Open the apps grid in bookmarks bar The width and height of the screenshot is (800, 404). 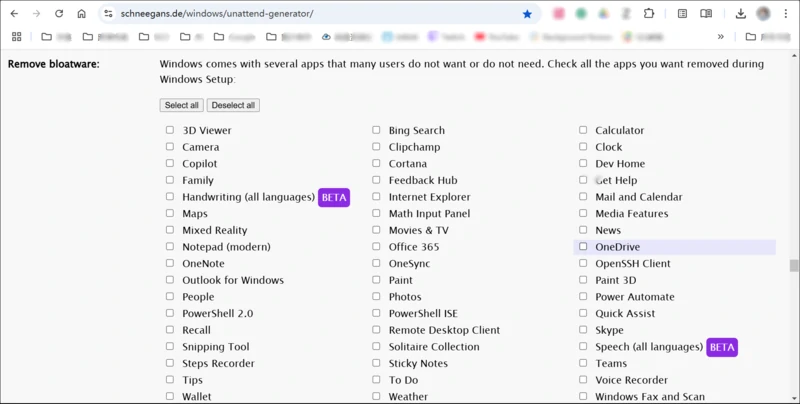[x=16, y=37]
